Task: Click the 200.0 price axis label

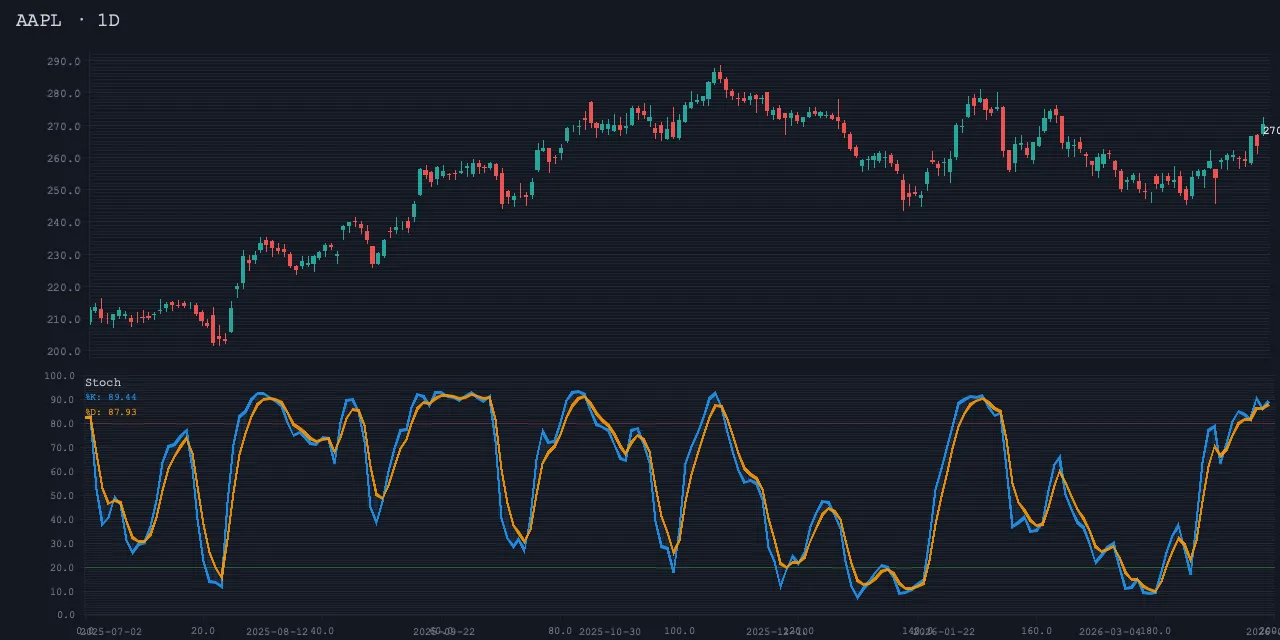Action: pyautogui.click(x=63, y=352)
